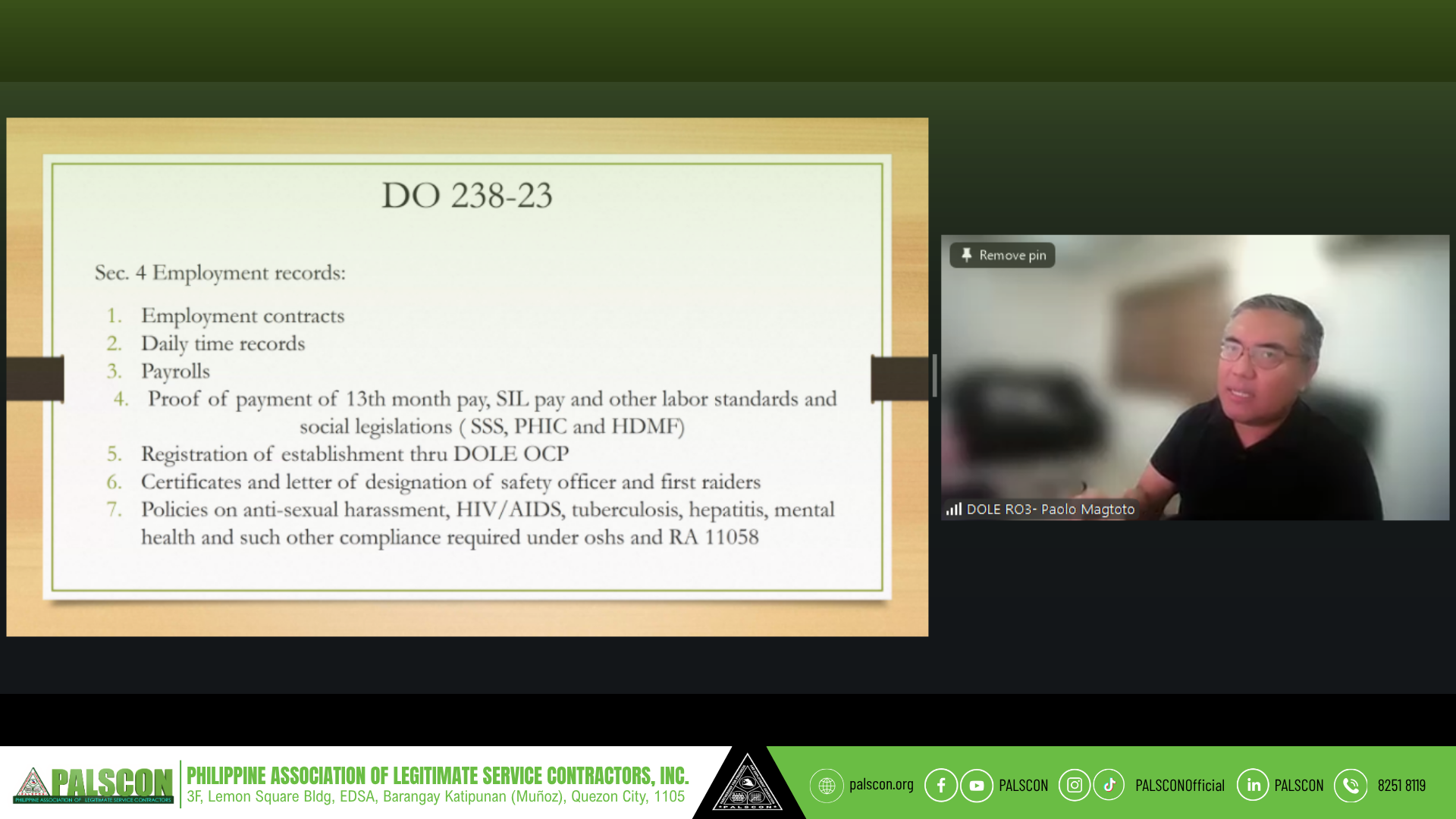Image resolution: width=1456 pixels, height=819 pixels.
Task: Click the phone number 8251 8119
Action: coord(1401,786)
